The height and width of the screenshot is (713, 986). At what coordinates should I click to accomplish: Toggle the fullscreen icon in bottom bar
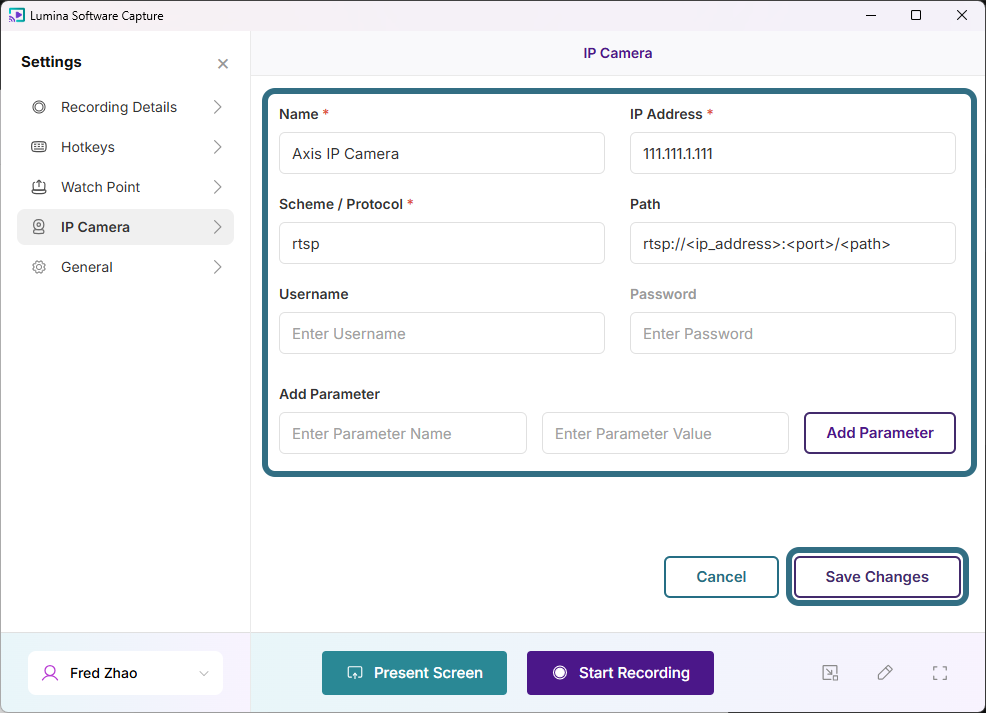pyautogui.click(x=939, y=673)
